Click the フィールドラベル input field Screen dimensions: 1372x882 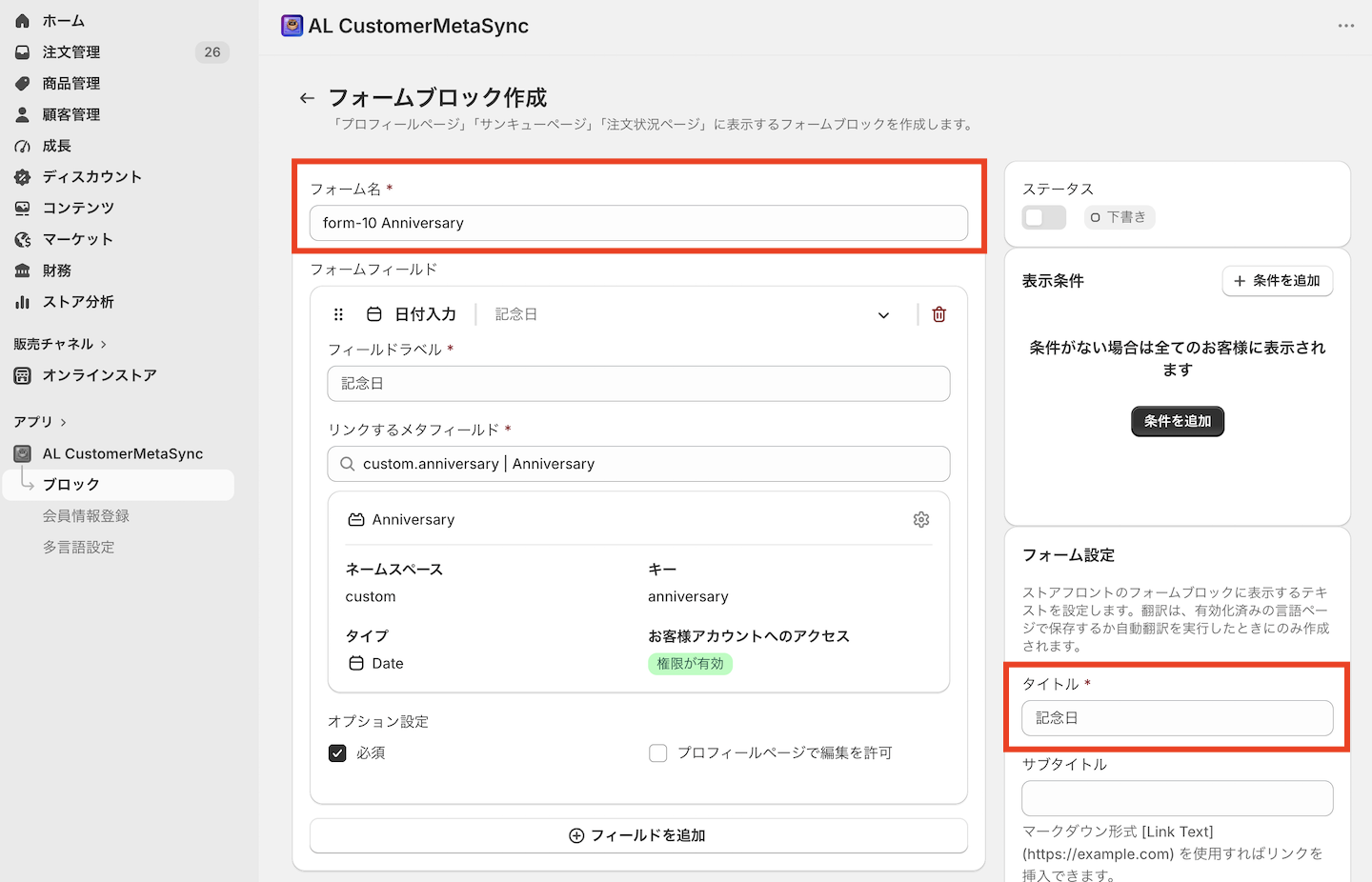638,384
